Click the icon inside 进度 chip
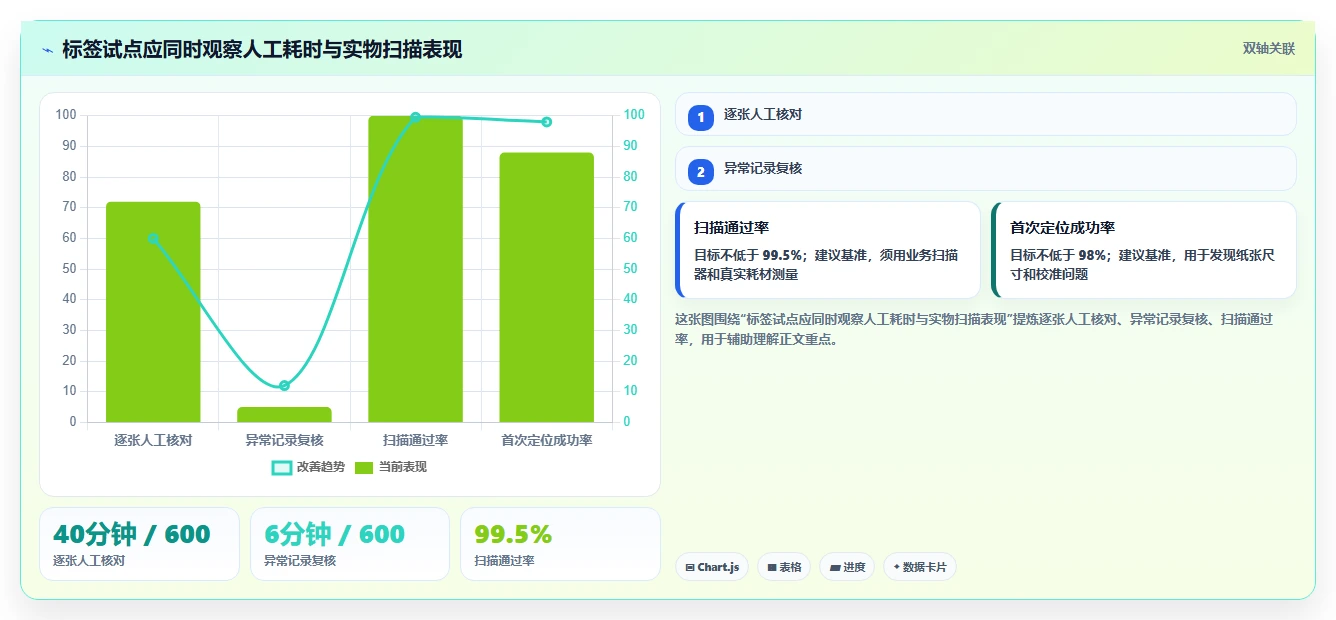Viewport: 1336px width, 620px height. click(835, 567)
